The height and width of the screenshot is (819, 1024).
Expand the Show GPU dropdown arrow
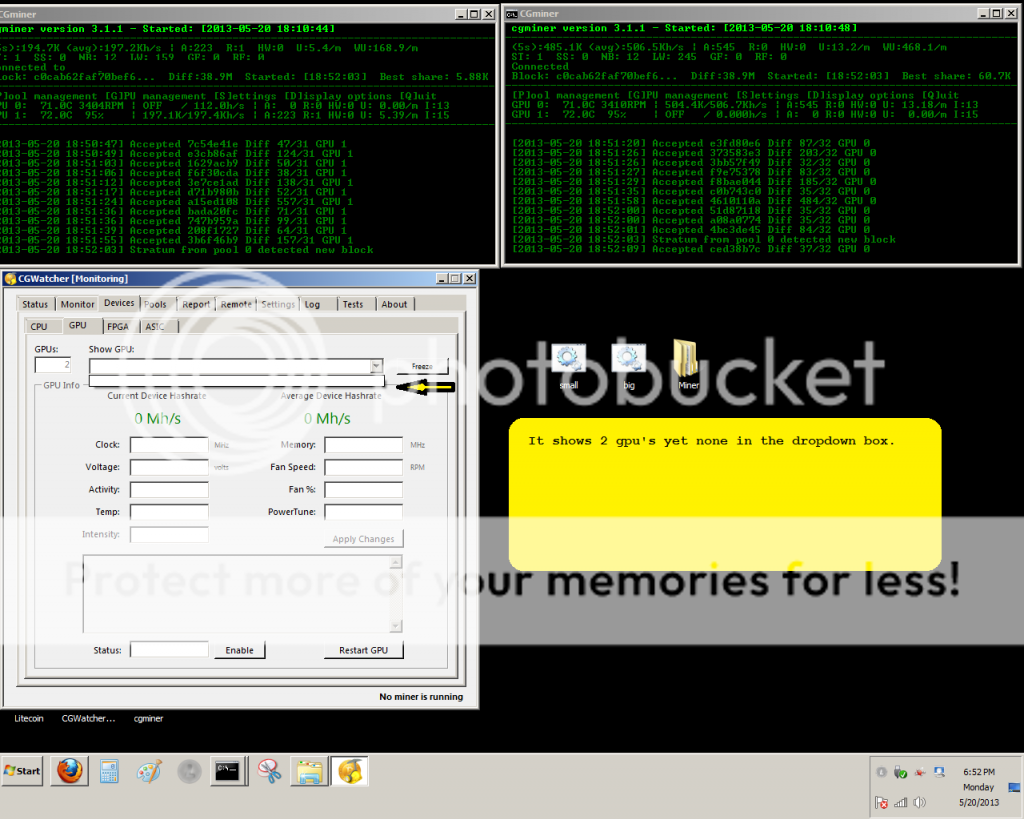coord(376,366)
